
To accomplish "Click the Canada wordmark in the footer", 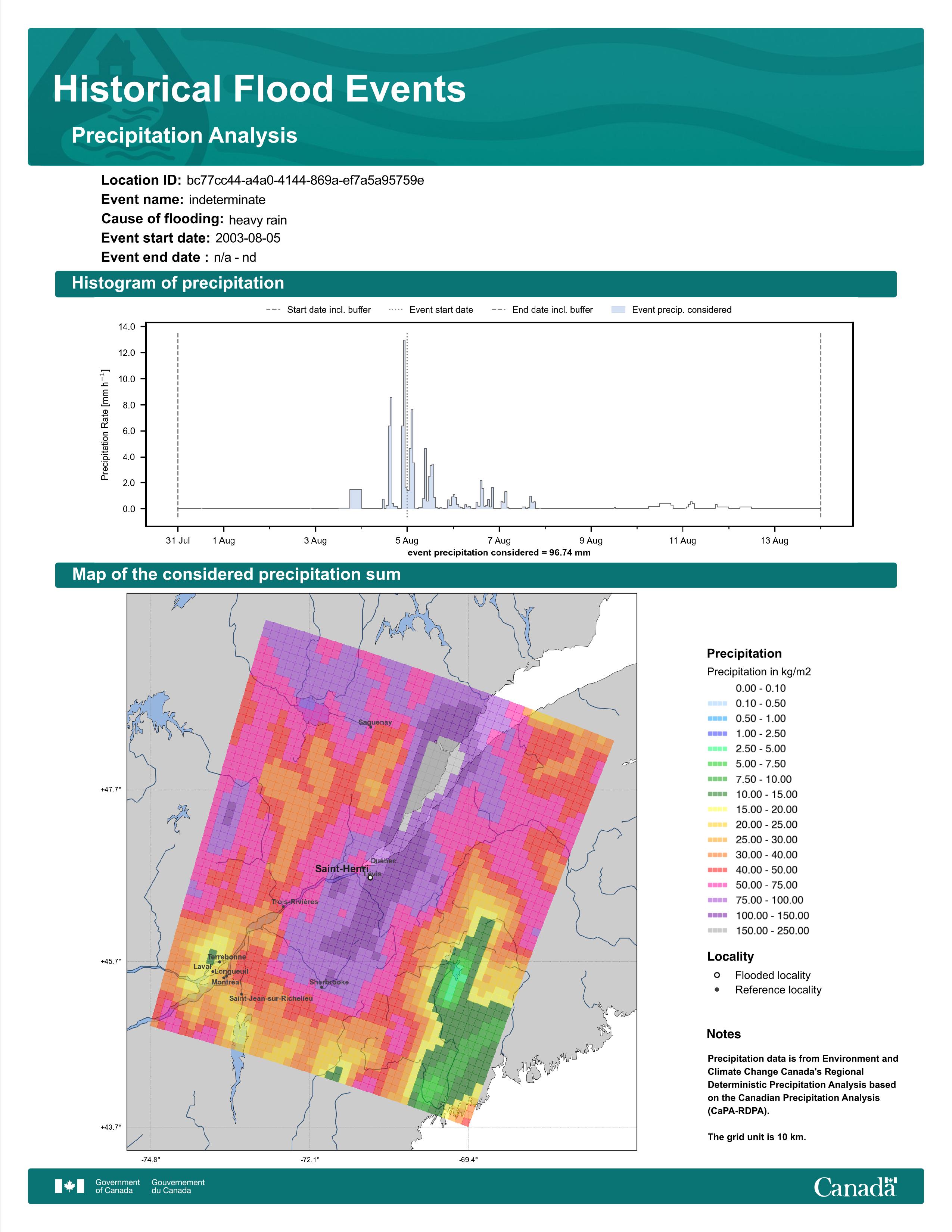I will point(855,1187).
